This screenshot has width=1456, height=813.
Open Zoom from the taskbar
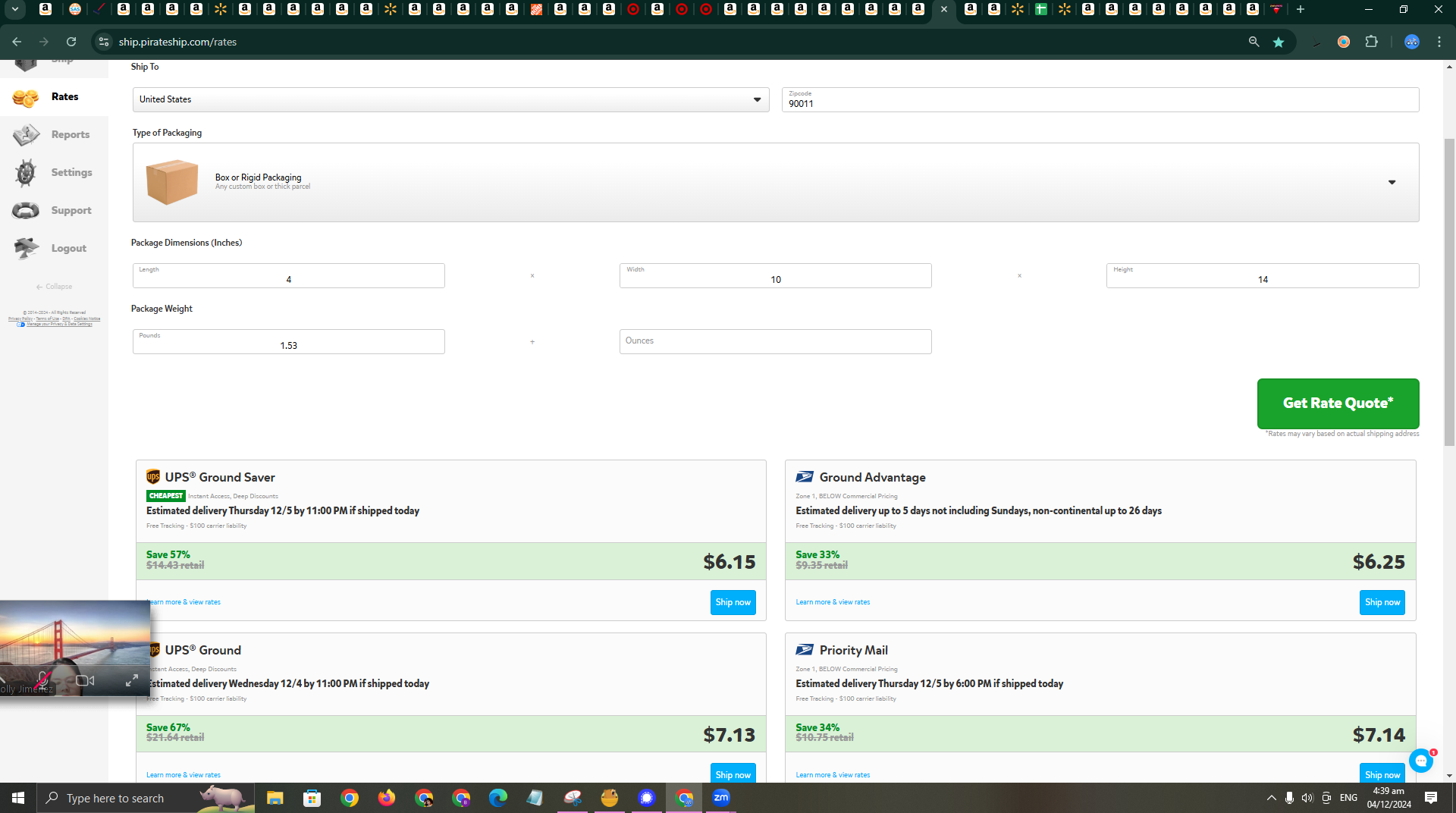[x=720, y=797]
